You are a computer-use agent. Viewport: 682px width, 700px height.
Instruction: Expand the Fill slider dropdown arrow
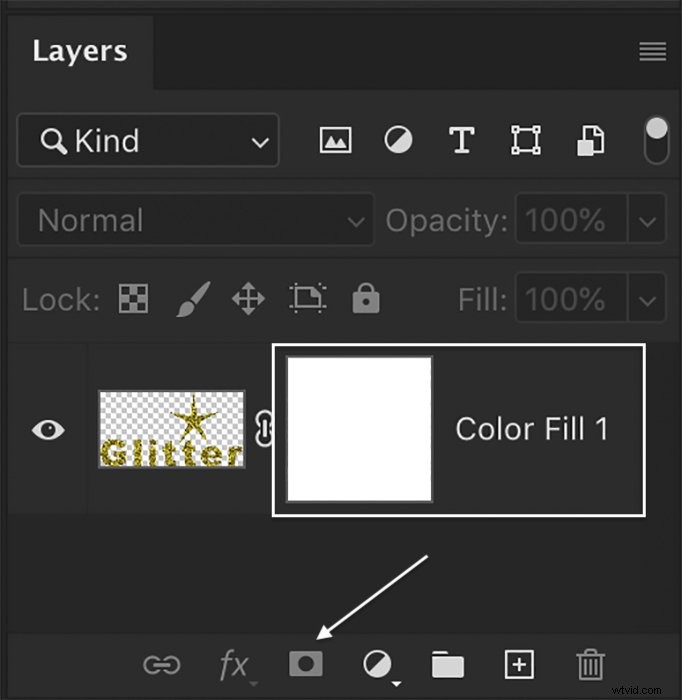647,298
